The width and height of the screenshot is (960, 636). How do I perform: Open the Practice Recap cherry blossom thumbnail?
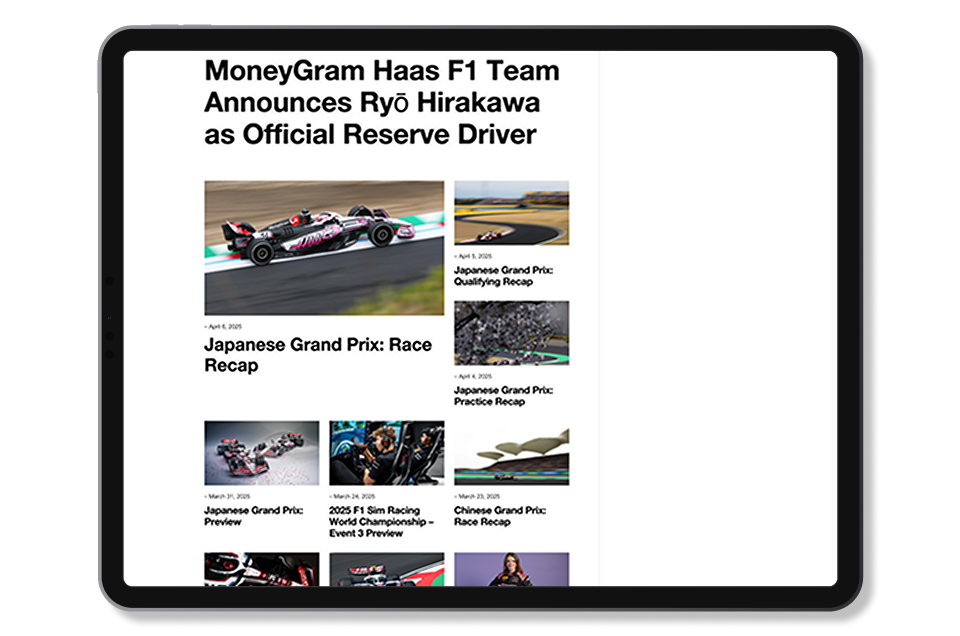click(511, 333)
